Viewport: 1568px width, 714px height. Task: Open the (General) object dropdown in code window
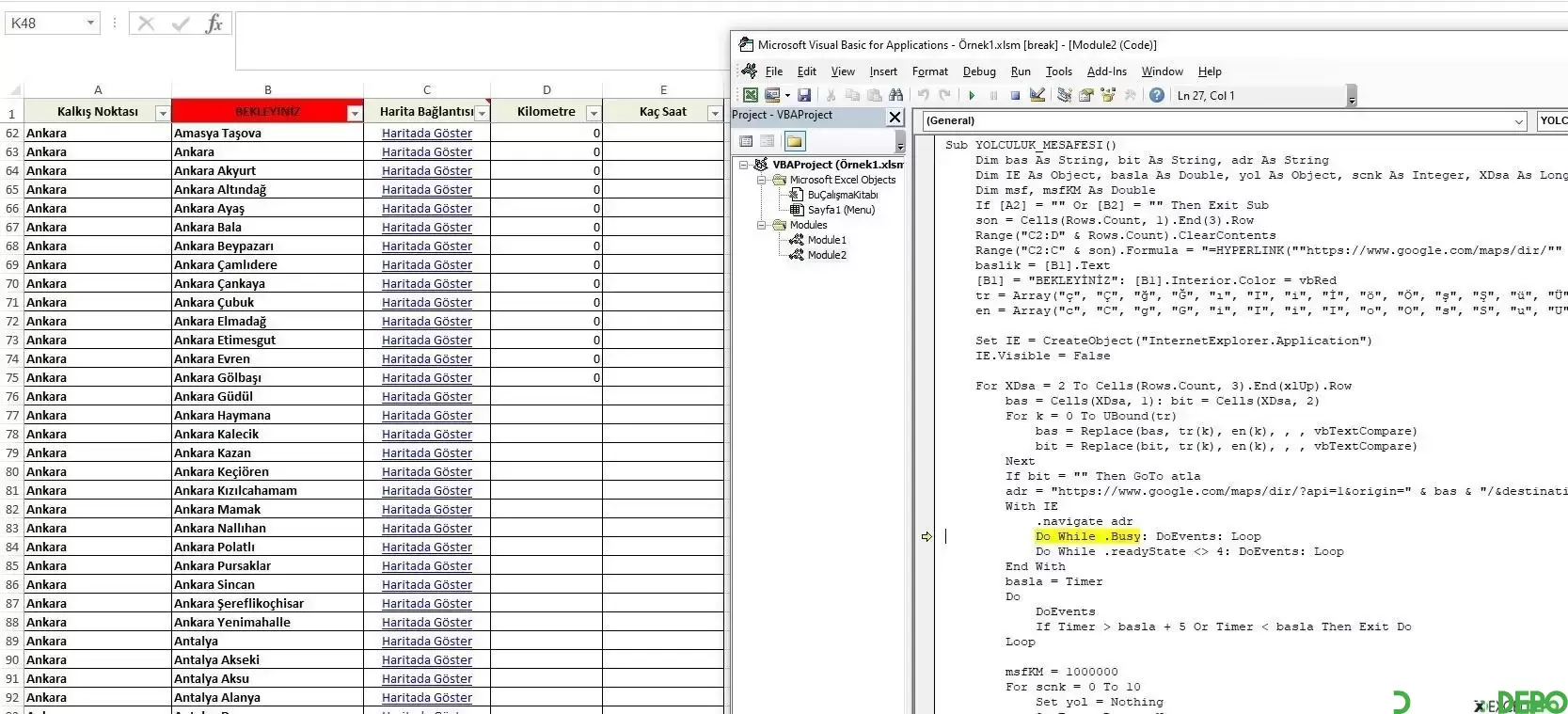point(1518,120)
